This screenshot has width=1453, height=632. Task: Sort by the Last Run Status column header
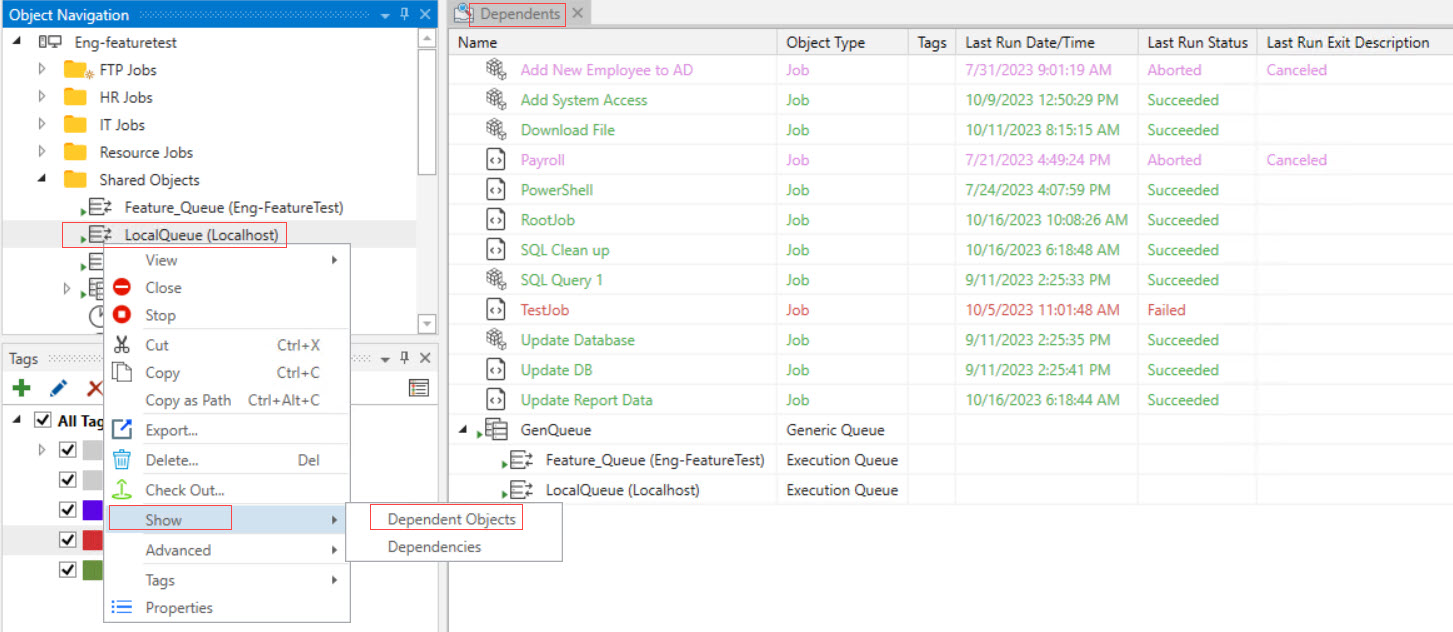(1197, 42)
